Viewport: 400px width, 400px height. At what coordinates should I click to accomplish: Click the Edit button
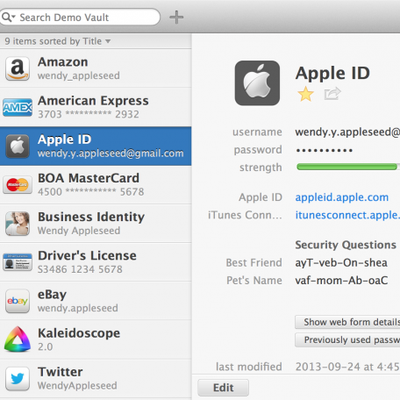(223, 388)
